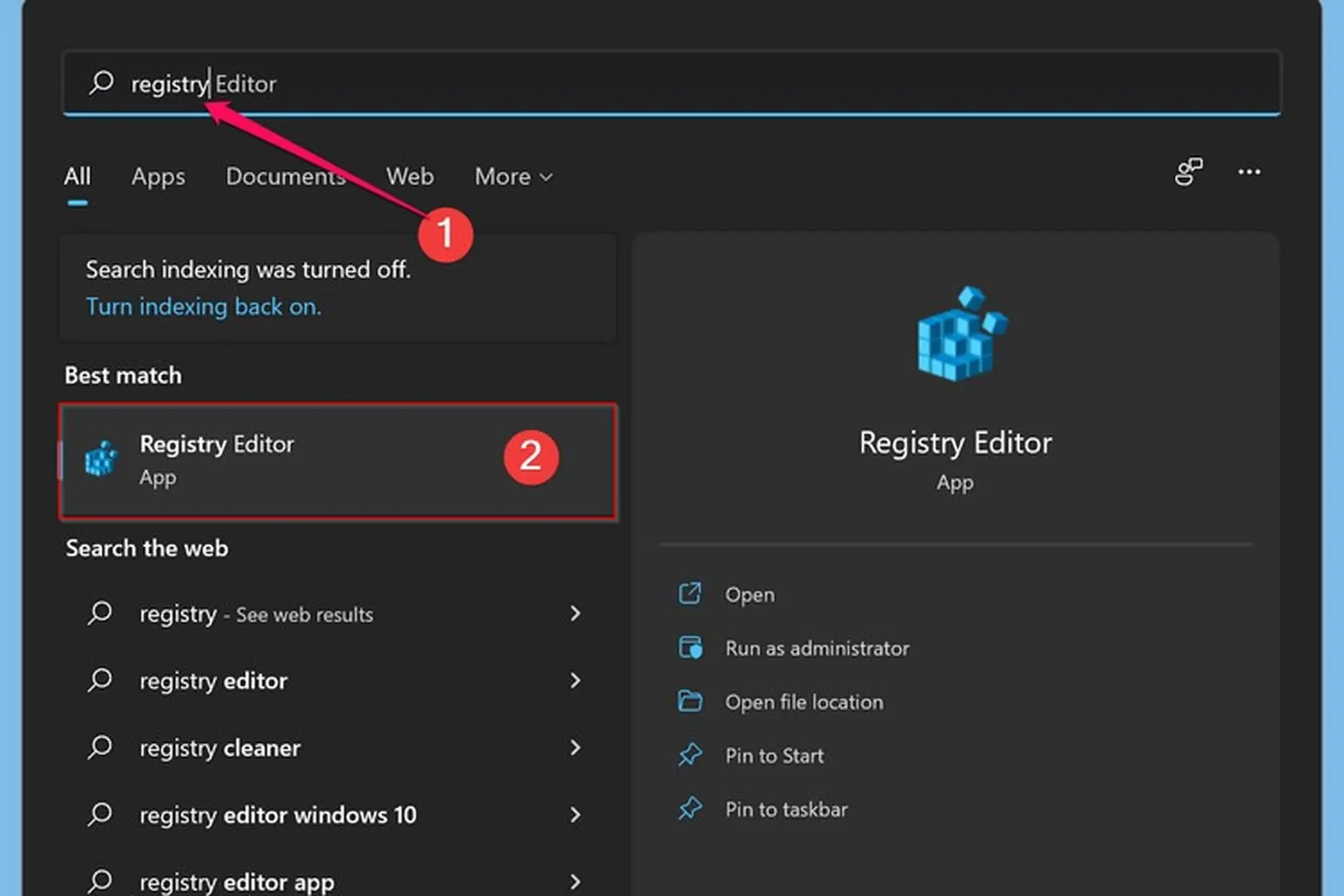Switch to the Apps tab
The width and height of the screenshot is (1344, 896).
[157, 177]
